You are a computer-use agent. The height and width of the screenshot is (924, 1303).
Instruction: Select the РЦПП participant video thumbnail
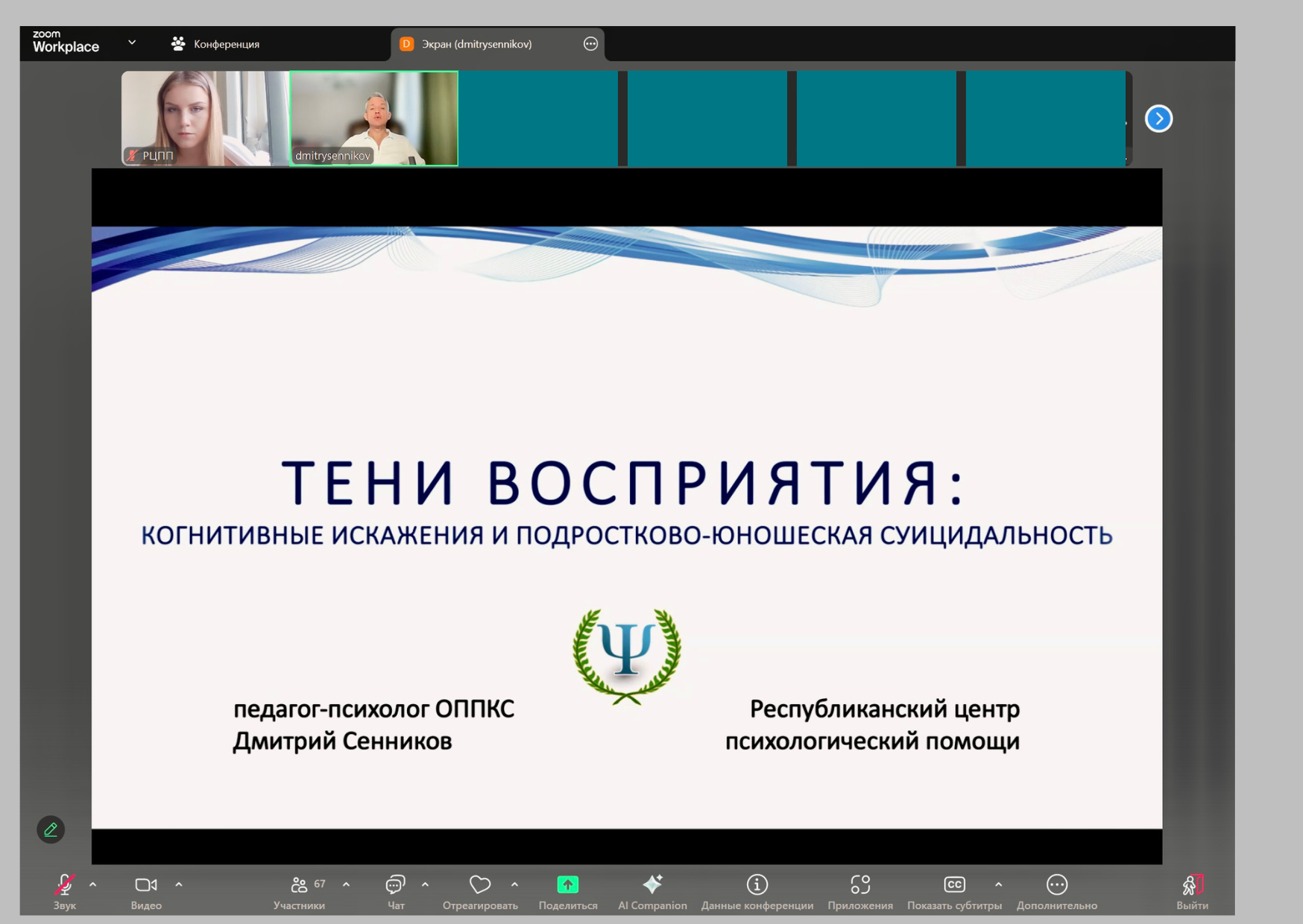tap(205, 118)
